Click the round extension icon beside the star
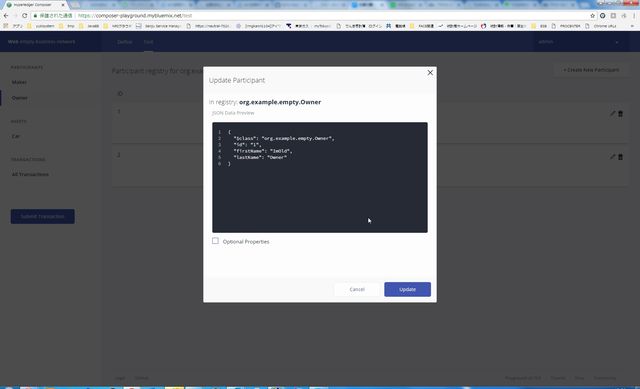Image resolution: width=640 pixels, height=389 pixels. [x=602, y=16]
